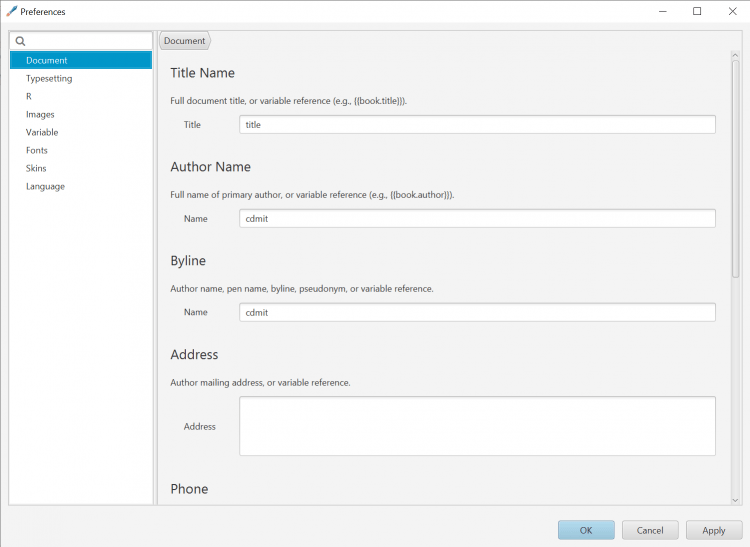
Task: Go to the Variable preferences category
Action: coord(42,132)
